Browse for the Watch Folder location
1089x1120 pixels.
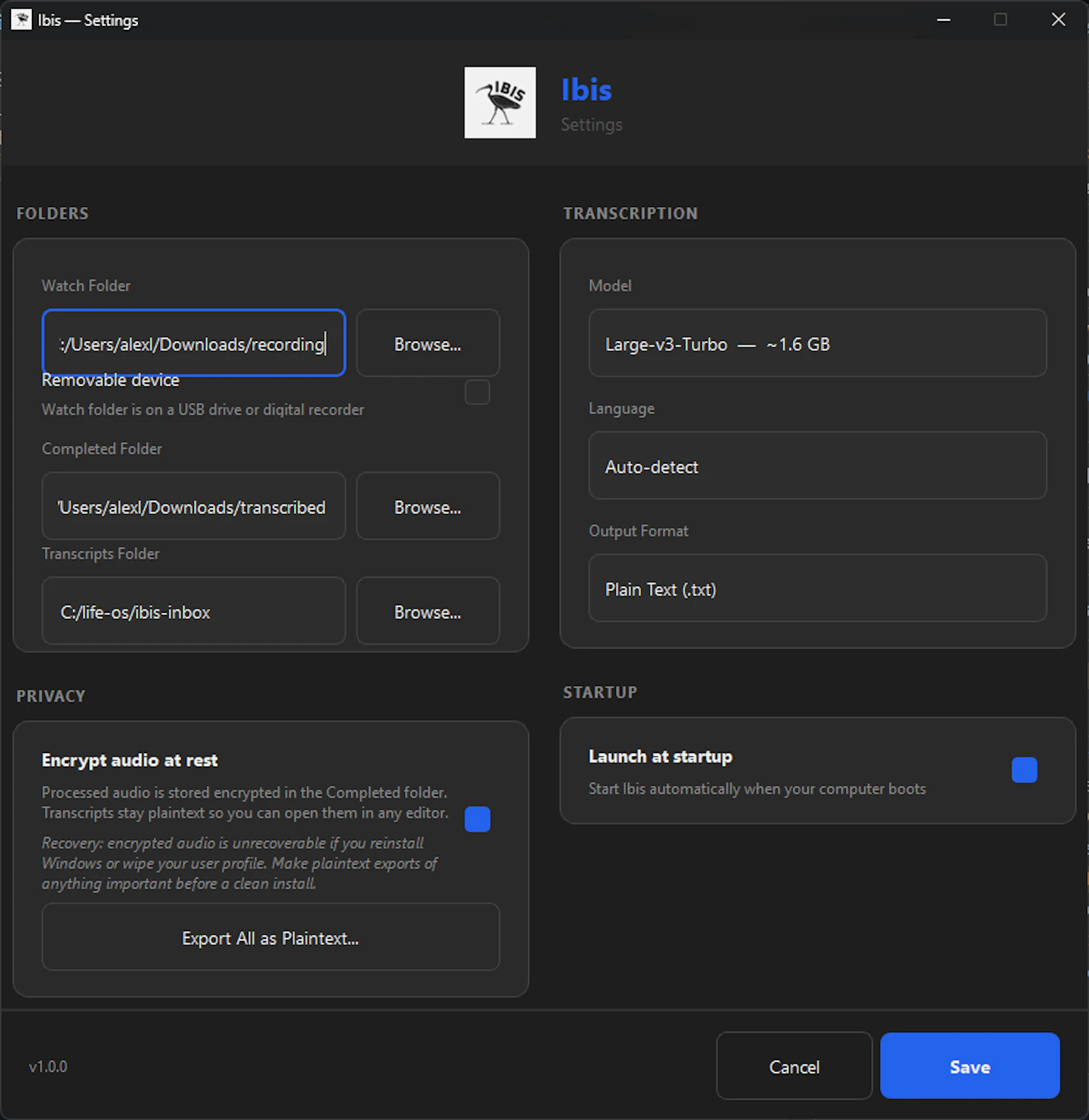pos(427,343)
